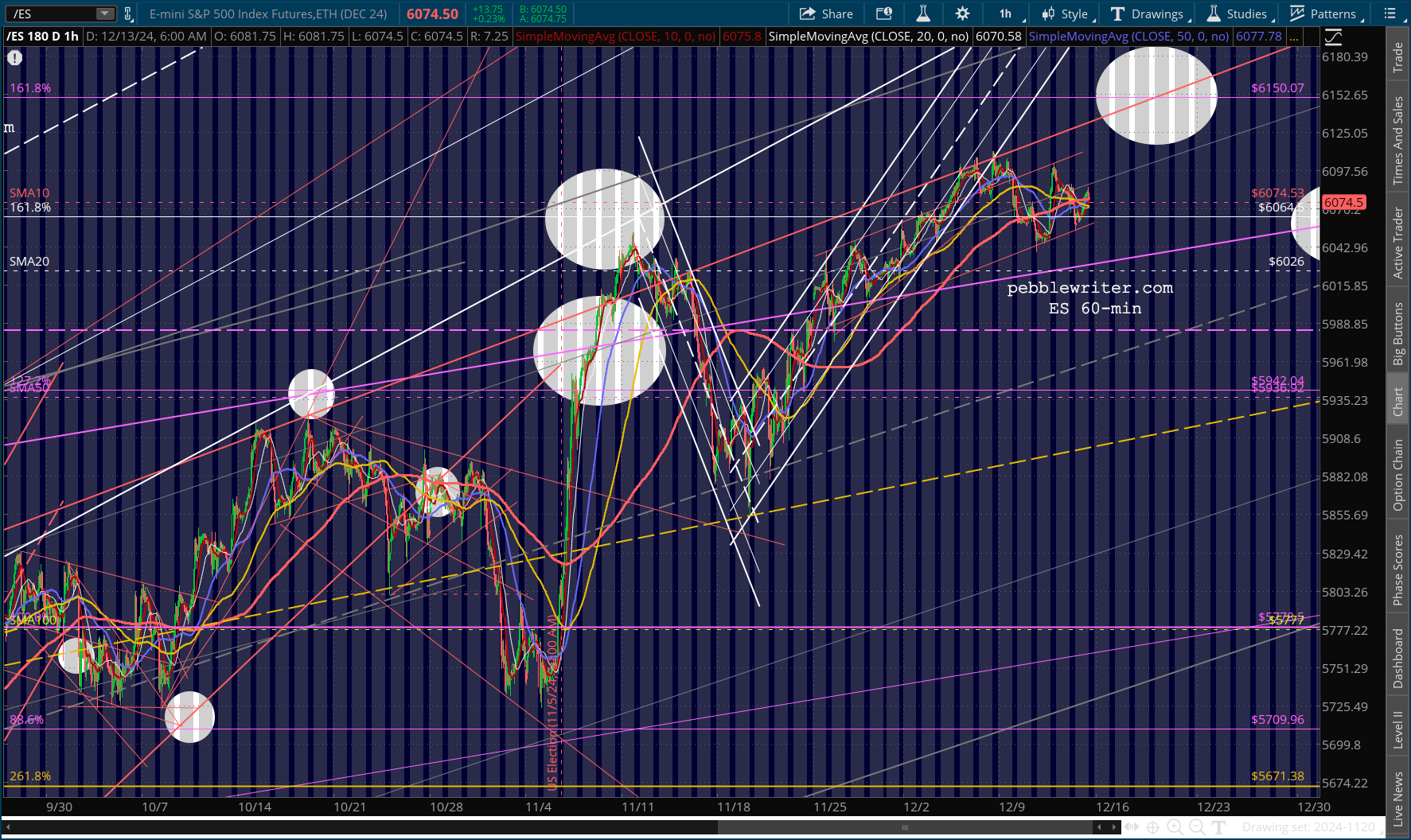The image size is (1411, 840).
Task: Click the pan crosshair icon in bottom bar
Action: pyautogui.click(x=1152, y=827)
